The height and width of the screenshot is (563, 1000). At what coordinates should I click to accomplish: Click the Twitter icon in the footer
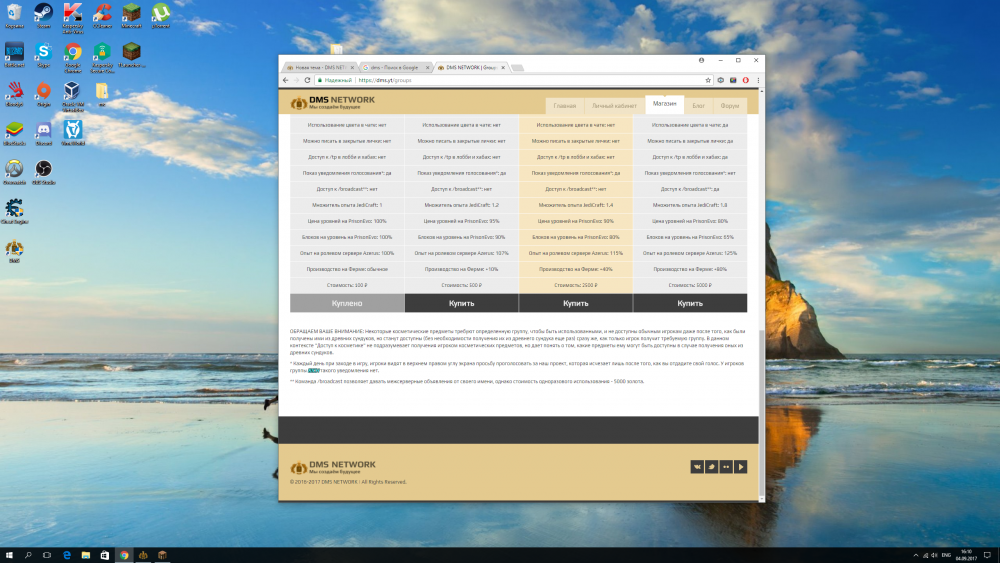711,466
